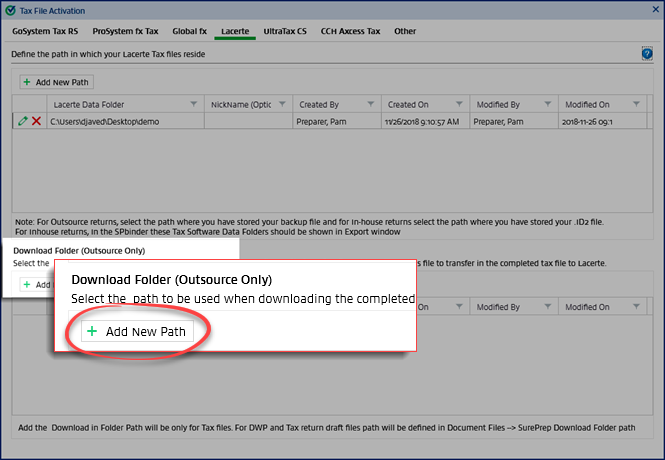The height and width of the screenshot is (460, 665).
Task: Open the Global fx tab
Action: coord(190,31)
